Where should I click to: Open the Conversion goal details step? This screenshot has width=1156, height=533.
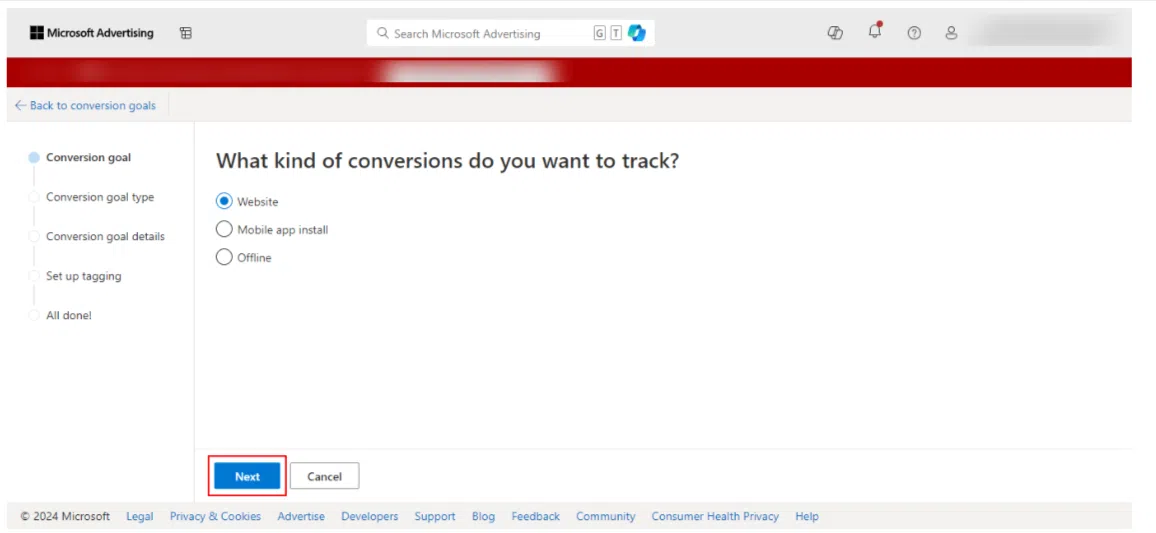click(x=105, y=236)
